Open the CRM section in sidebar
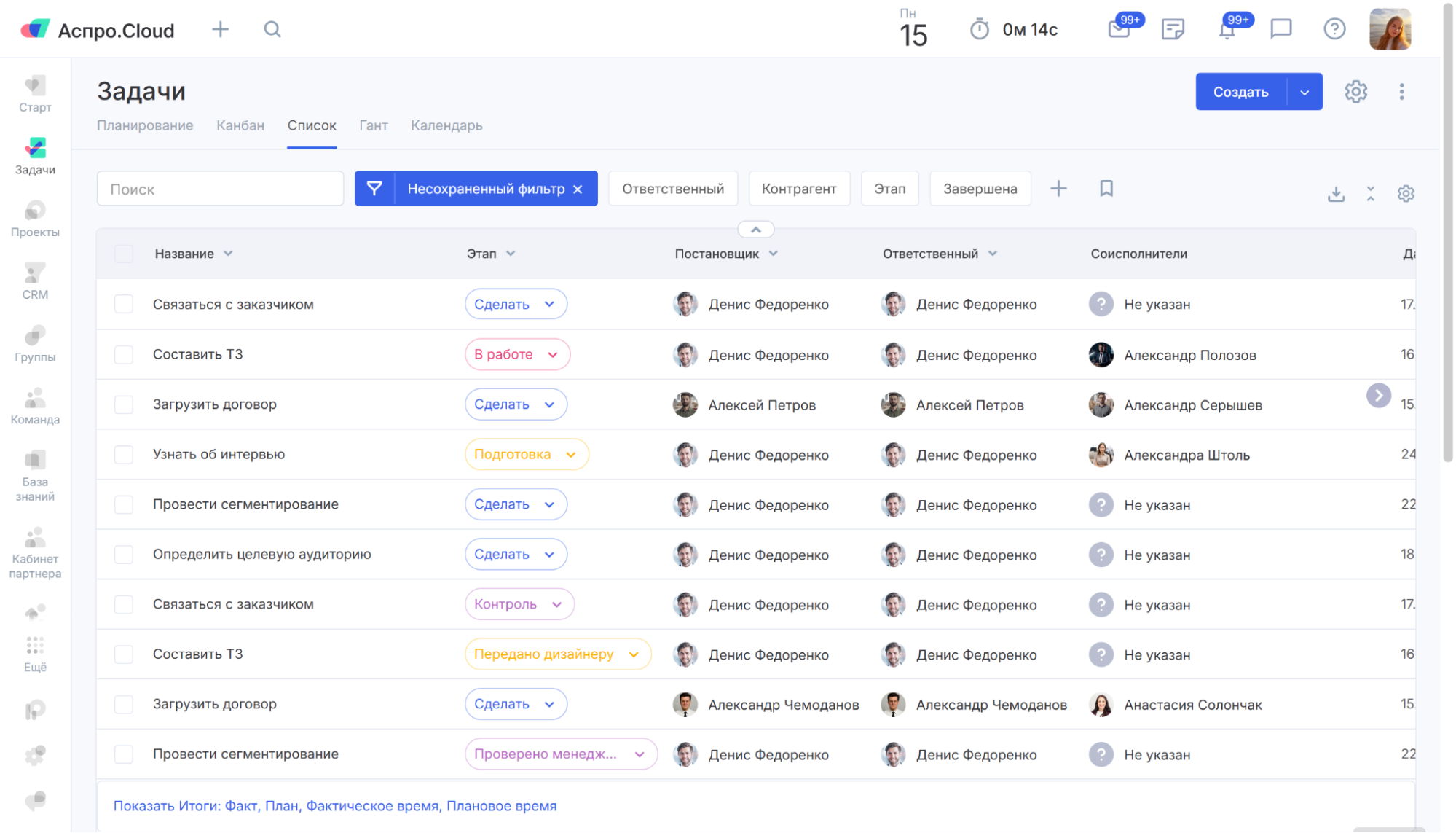This screenshot has height=833, width=1456. [x=35, y=281]
